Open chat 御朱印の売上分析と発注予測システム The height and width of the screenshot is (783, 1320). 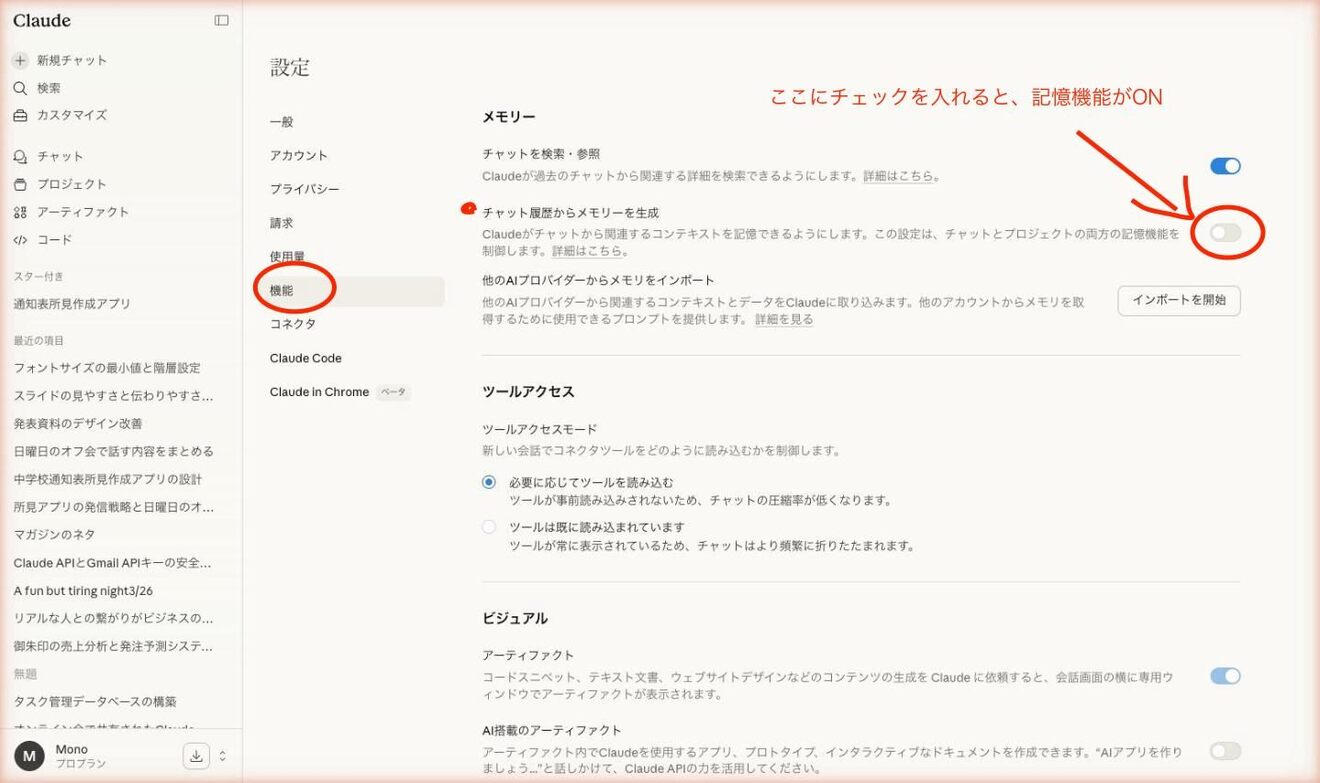113,646
